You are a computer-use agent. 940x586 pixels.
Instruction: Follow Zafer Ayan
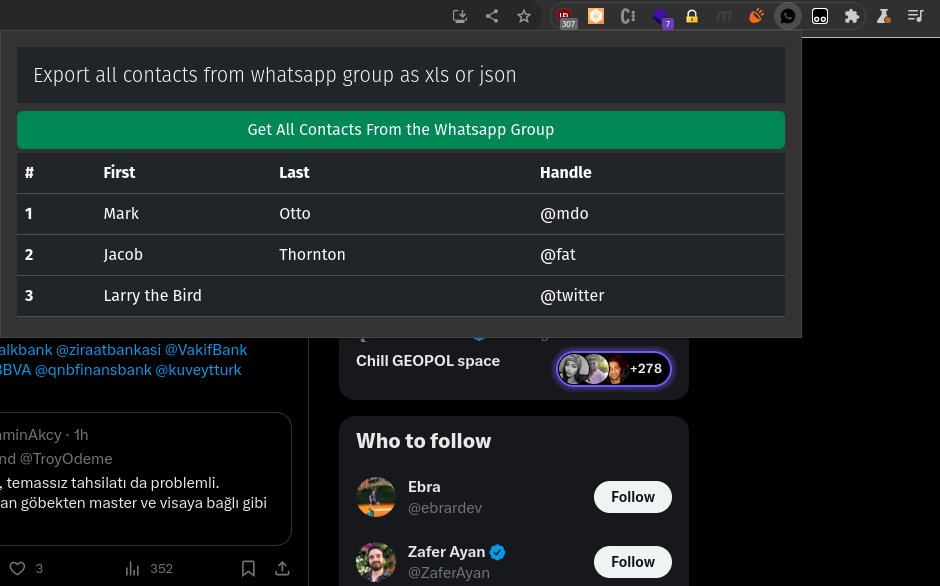click(632, 561)
